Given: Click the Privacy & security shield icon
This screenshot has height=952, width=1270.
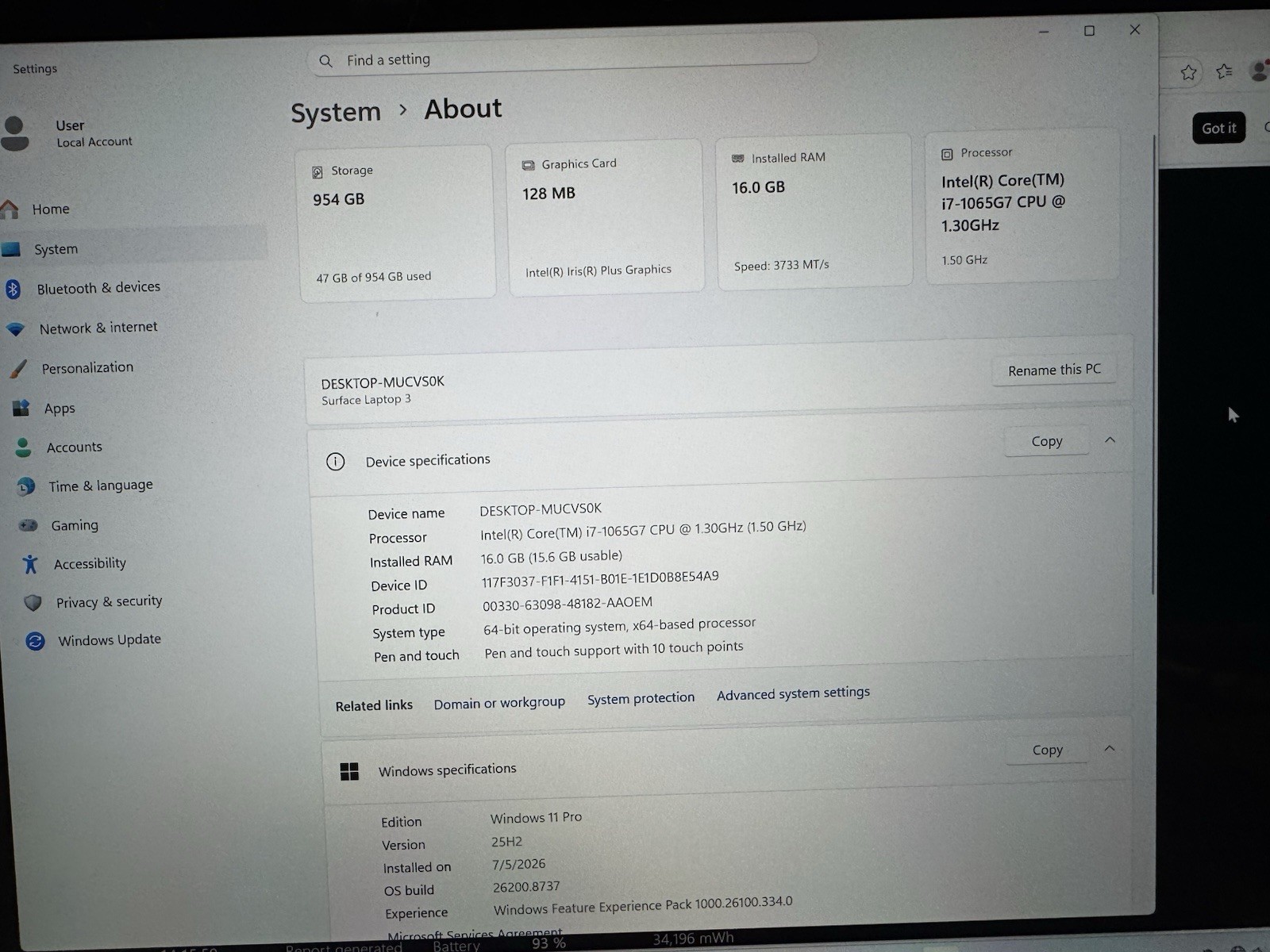Looking at the screenshot, I should 33,603.
